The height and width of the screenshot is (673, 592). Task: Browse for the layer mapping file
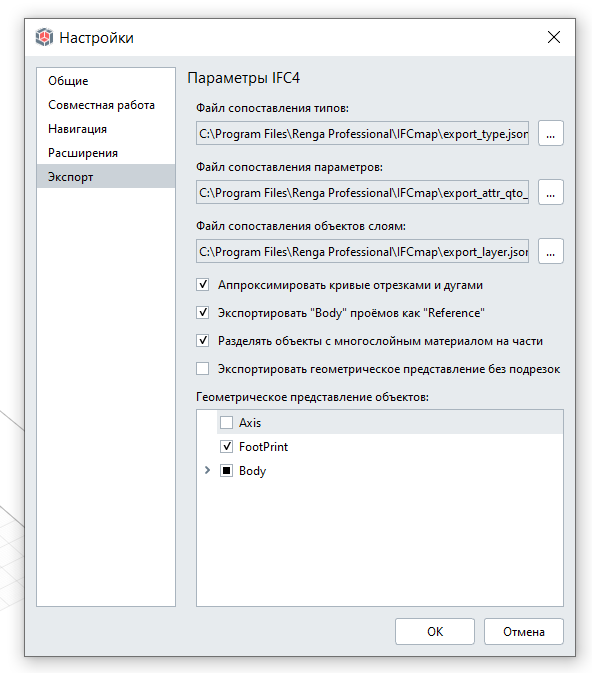point(551,251)
